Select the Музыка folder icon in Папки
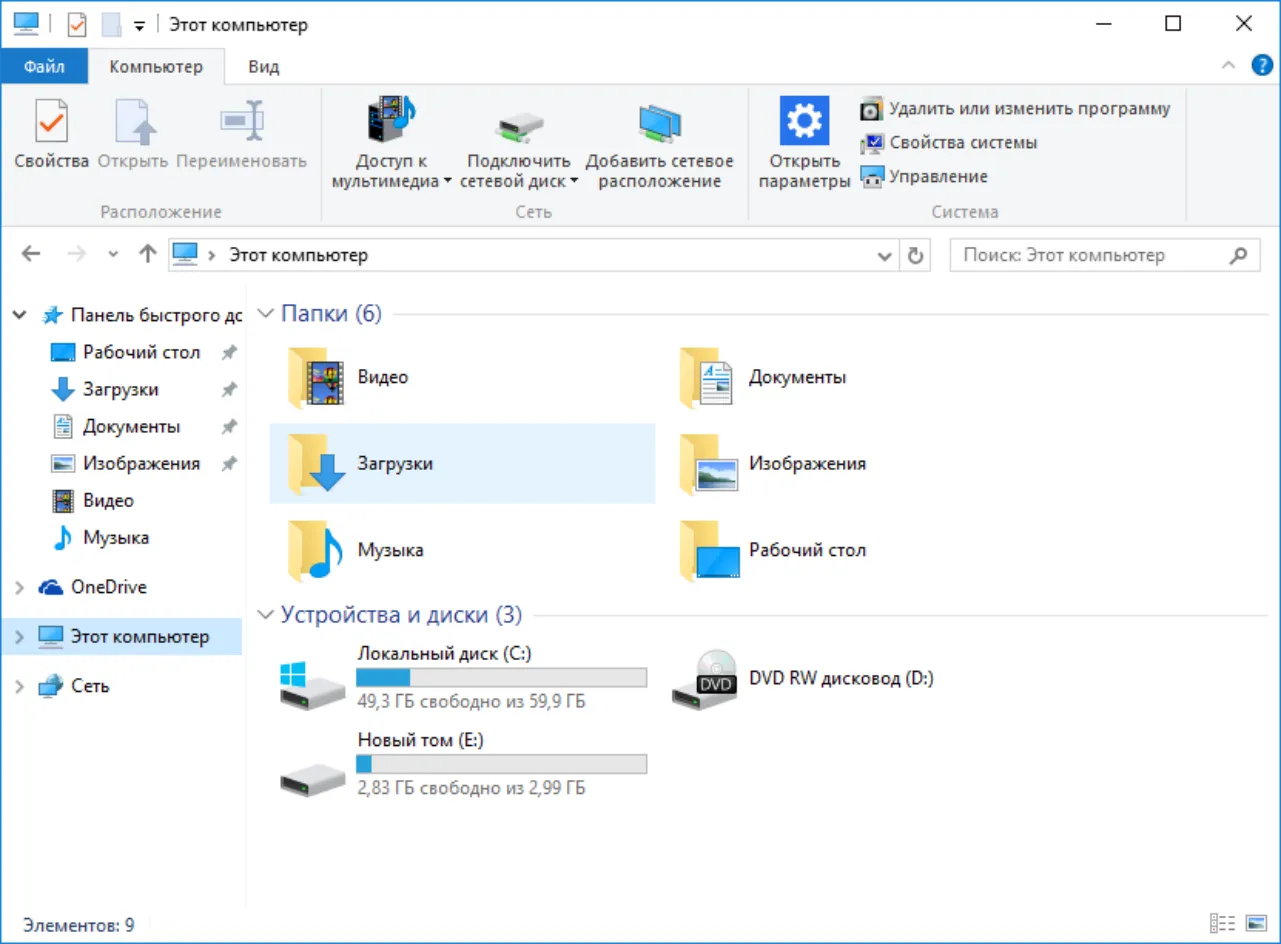This screenshot has height=944, width=1281. coord(314,550)
